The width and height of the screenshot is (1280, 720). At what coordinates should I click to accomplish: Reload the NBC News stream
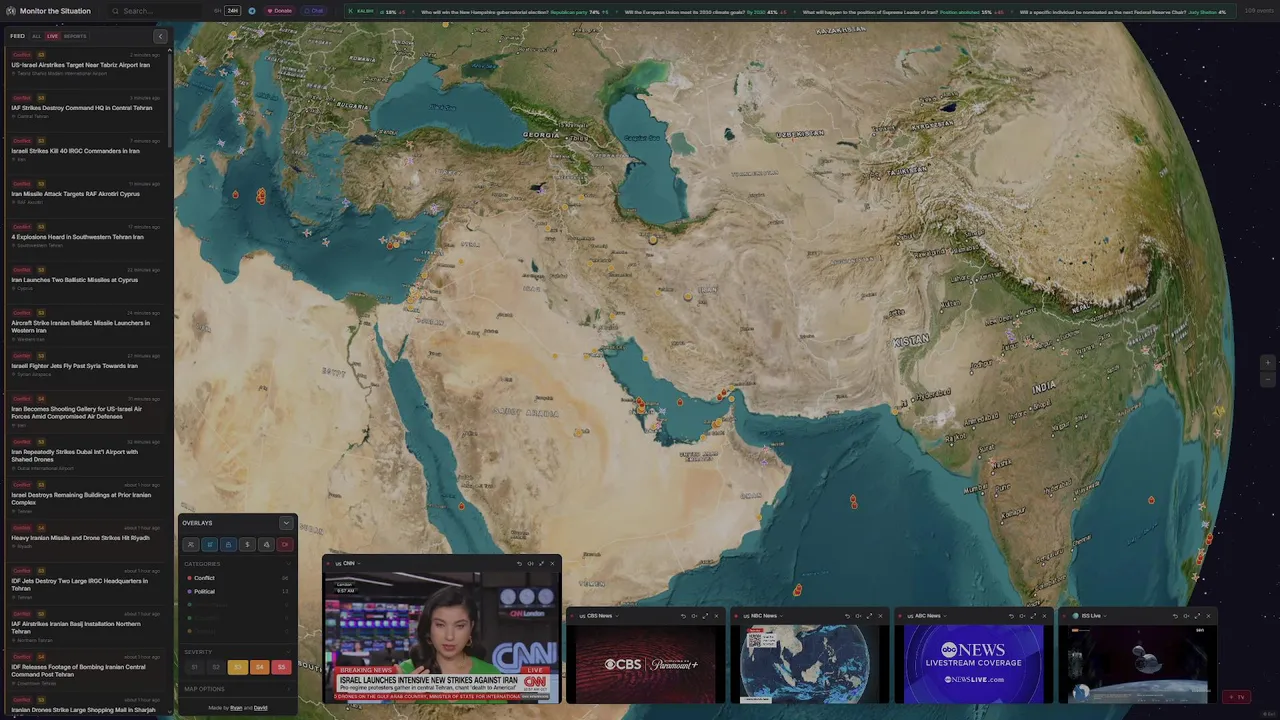848,616
